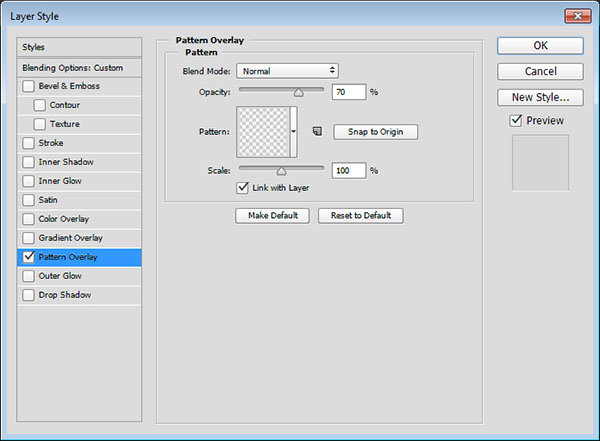Expand the pattern picker arrow
600x441 pixels.
(x=294, y=131)
